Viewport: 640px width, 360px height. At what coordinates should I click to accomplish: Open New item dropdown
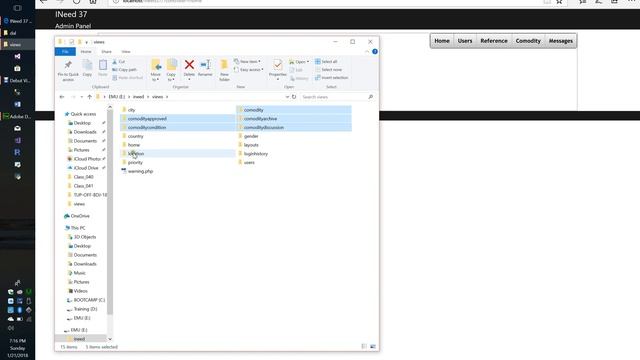coord(247,62)
